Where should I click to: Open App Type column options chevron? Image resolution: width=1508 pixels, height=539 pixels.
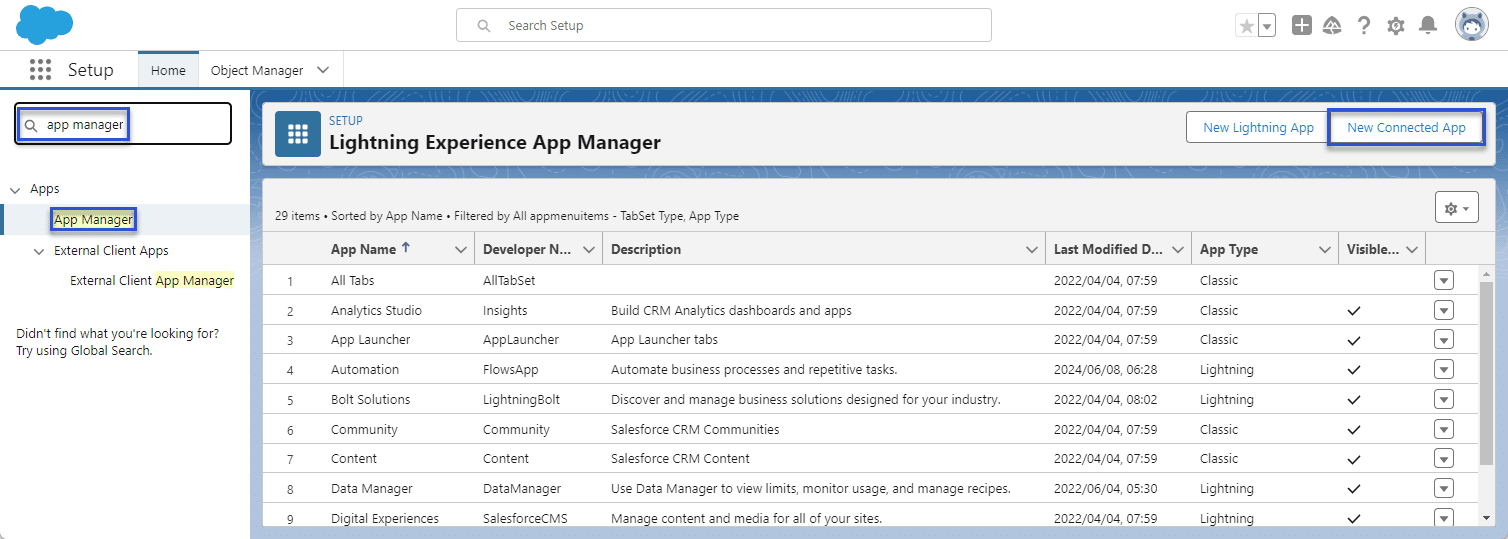(x=1325, y=249)
